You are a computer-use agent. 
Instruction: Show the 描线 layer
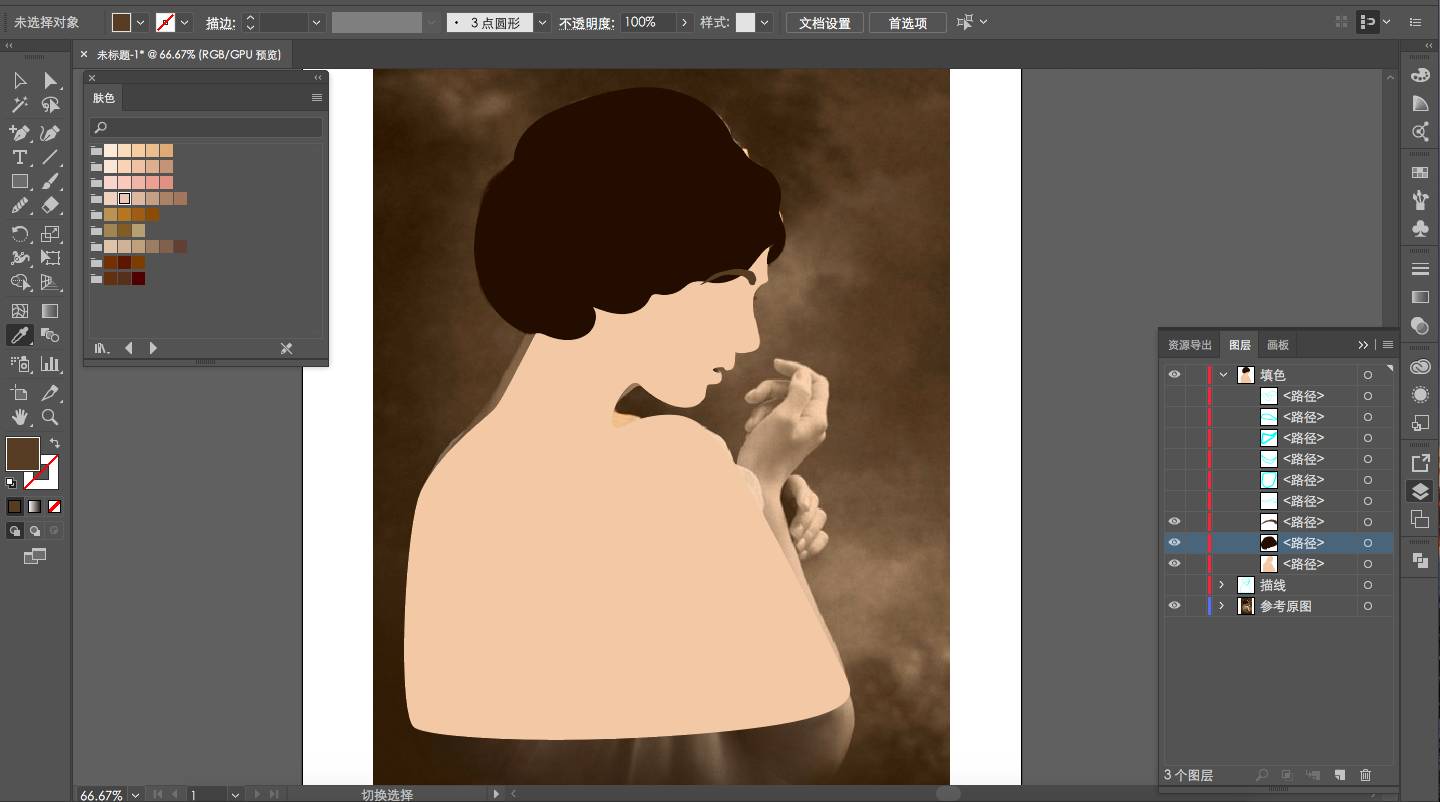point(1174,585)
